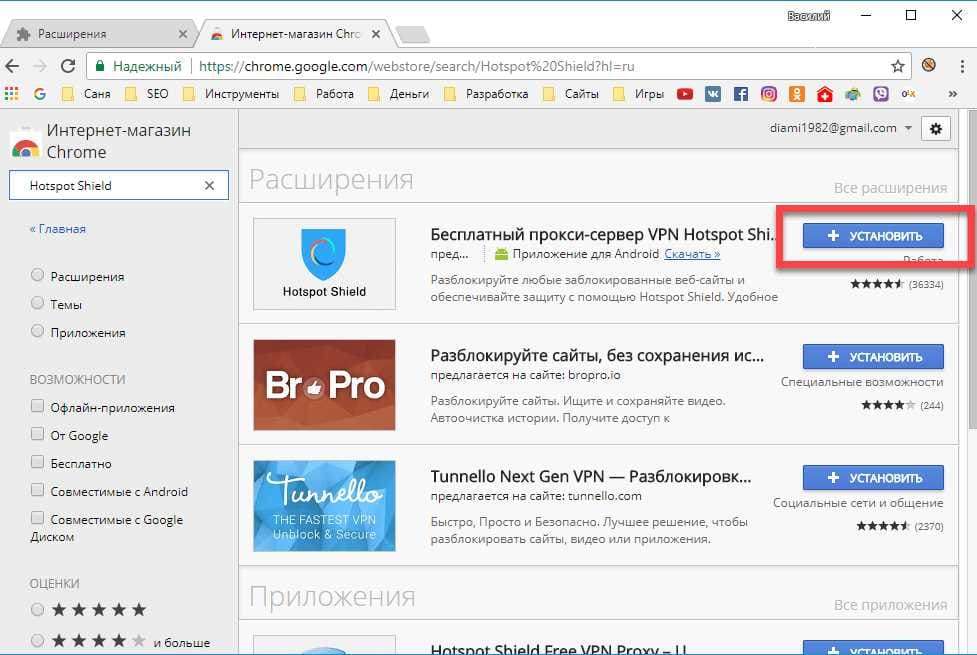
Task: Install the Tunnello Next Gen VPN extension
Action: [873, 477]
